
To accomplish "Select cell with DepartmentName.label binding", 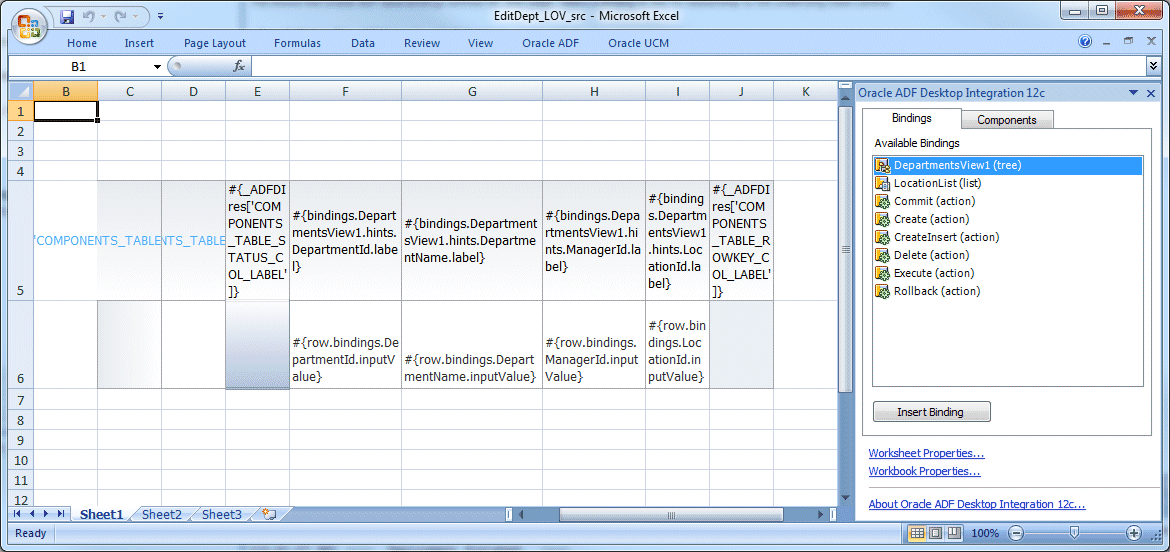I will (x=472, y=240).
